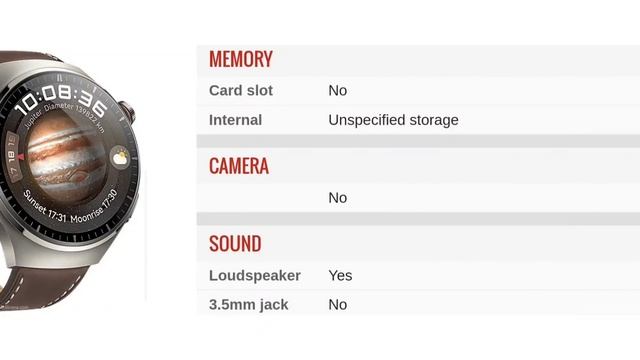Click the Sunset 17:31 text on watch
The height and width of the screenshot is (360, 640).
tap(44, 206)
